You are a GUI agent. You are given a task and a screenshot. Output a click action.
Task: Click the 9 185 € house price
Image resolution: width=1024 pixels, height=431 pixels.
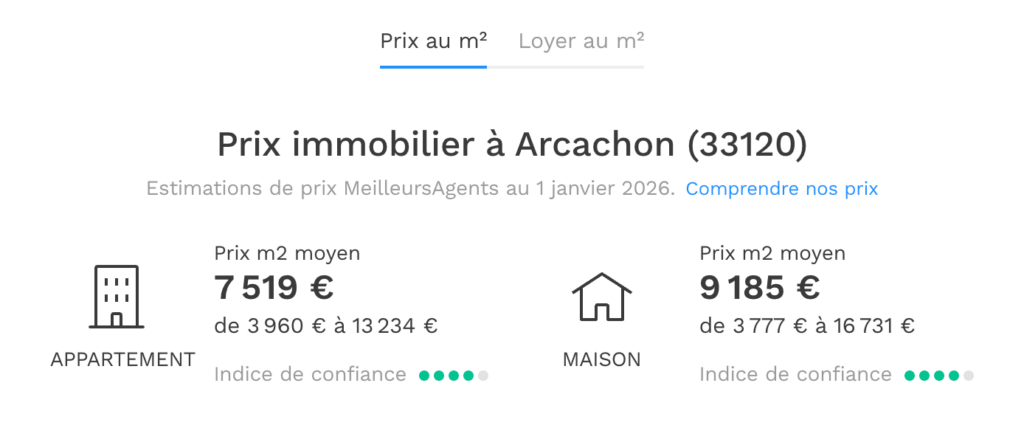tap(760, 288)
